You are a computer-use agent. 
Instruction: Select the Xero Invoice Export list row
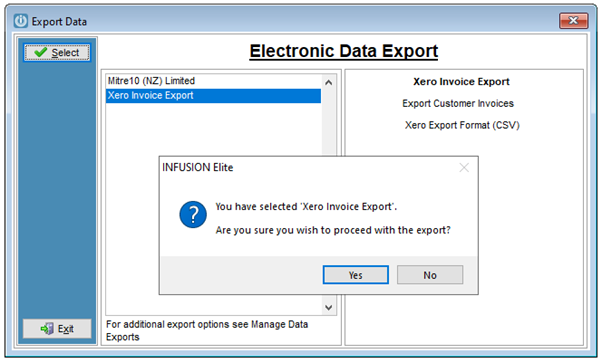(x=213, y=96)
